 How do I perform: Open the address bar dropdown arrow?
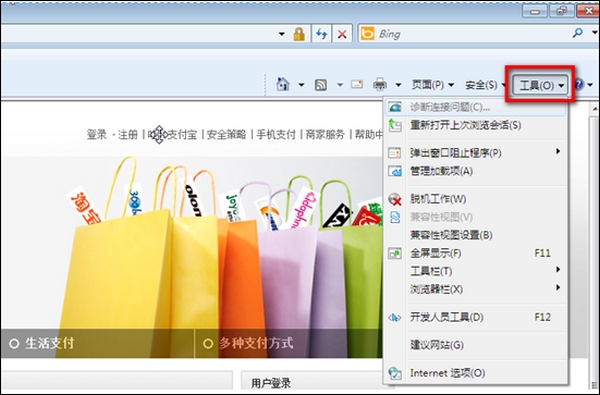coord(282,34)
